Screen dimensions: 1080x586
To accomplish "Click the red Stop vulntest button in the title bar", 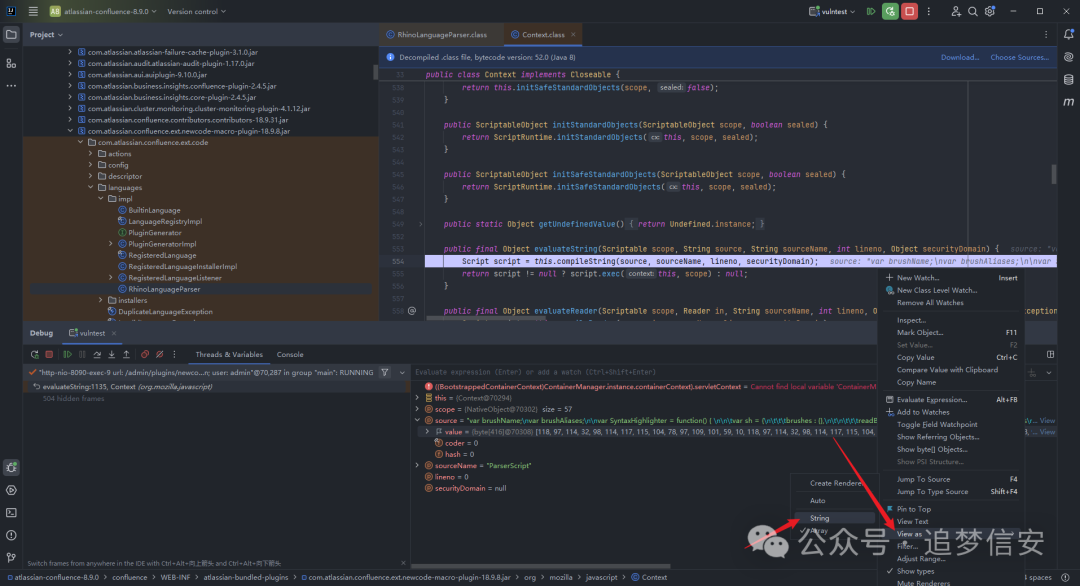I will 909,11.
